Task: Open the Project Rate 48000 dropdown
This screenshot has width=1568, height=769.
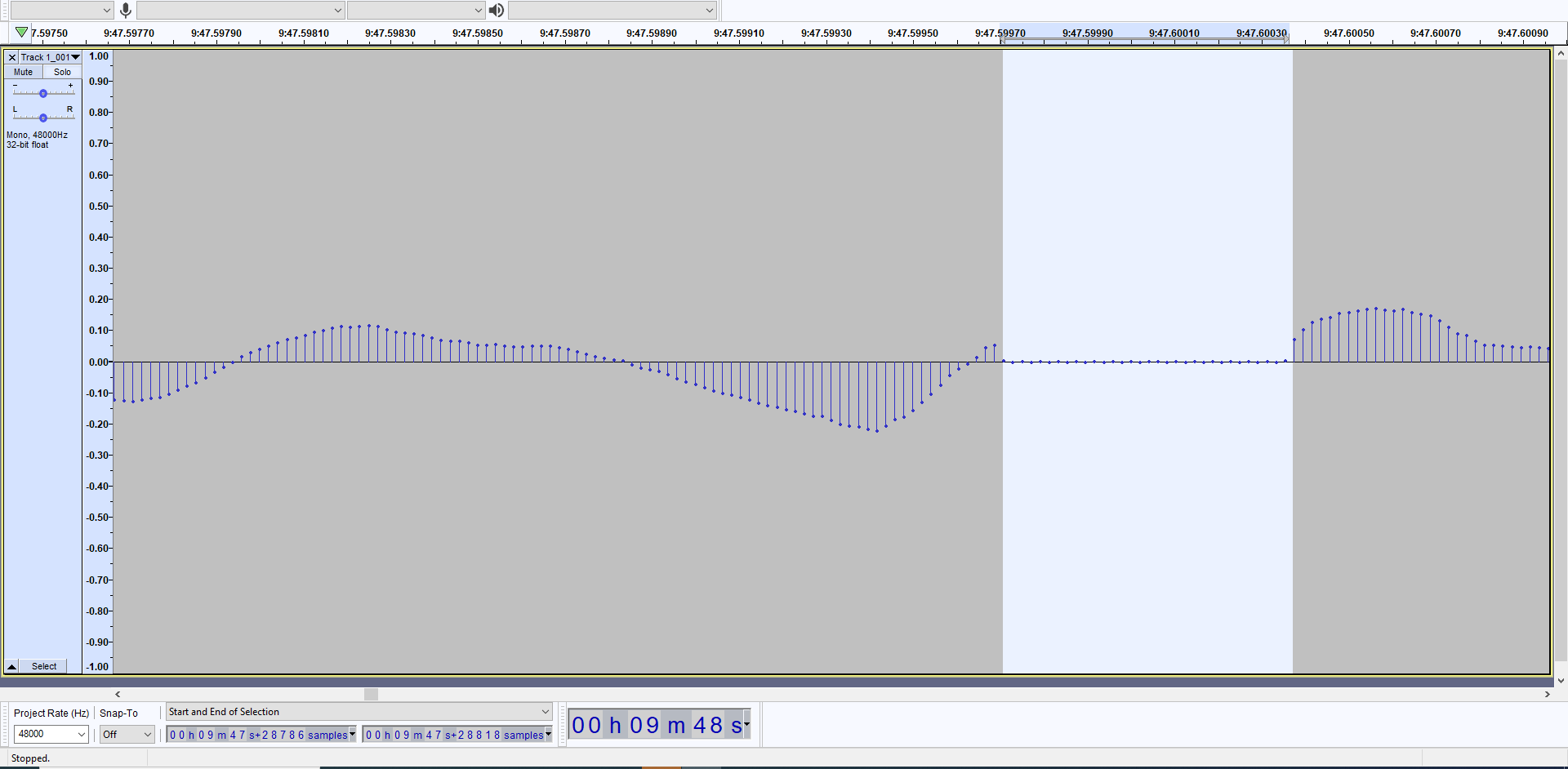Action: 51,734
